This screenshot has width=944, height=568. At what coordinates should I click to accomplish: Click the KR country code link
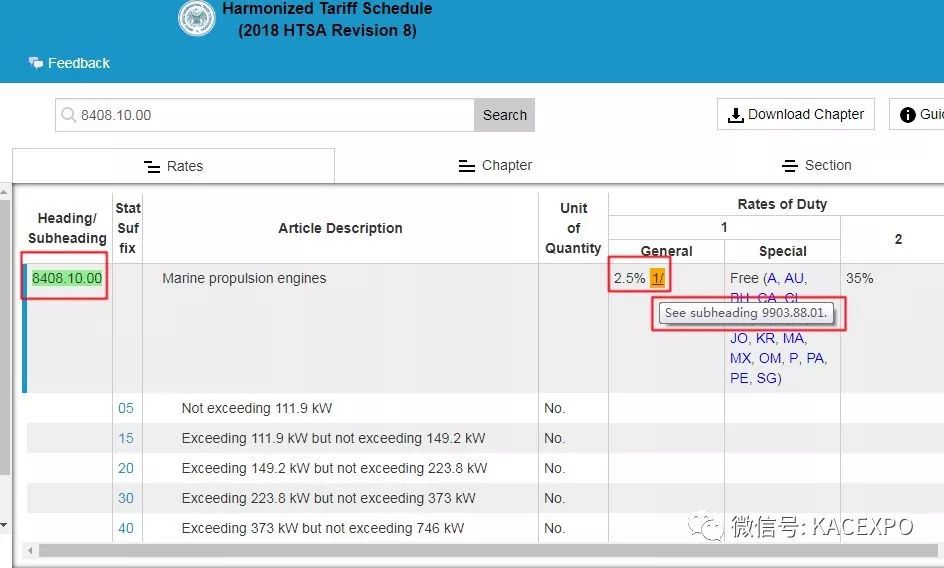(765, 339)
